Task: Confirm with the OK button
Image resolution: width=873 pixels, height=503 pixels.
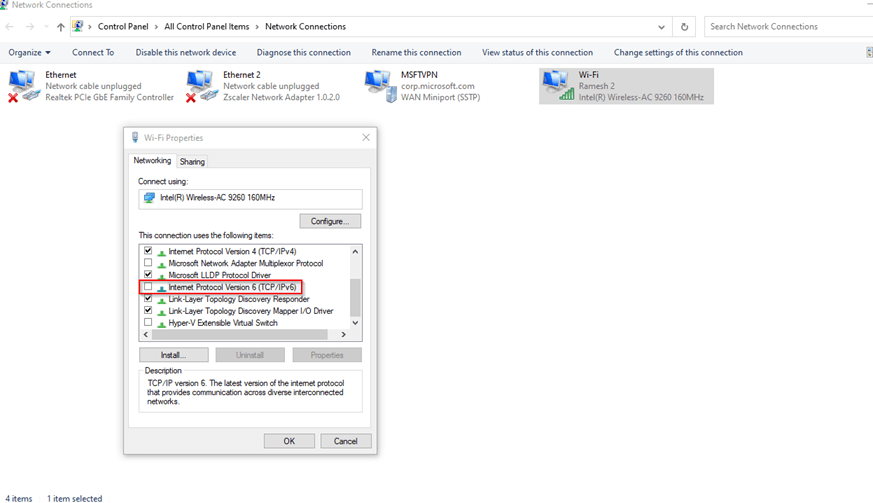Action: pos(289,441)
